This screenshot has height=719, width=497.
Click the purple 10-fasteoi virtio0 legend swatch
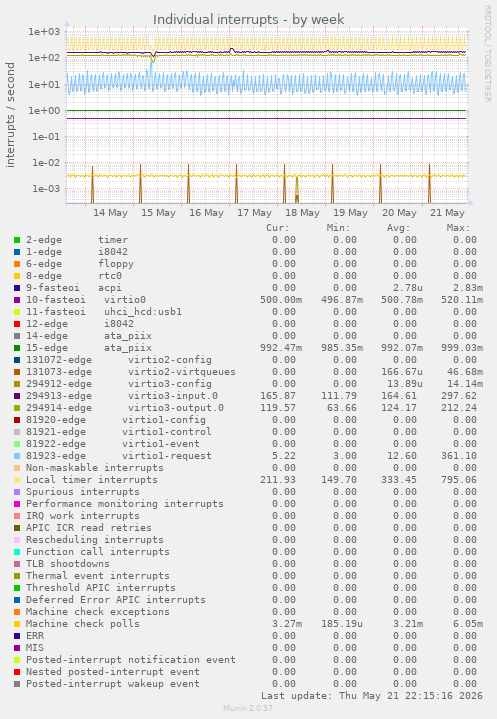[x=17, y=300]
